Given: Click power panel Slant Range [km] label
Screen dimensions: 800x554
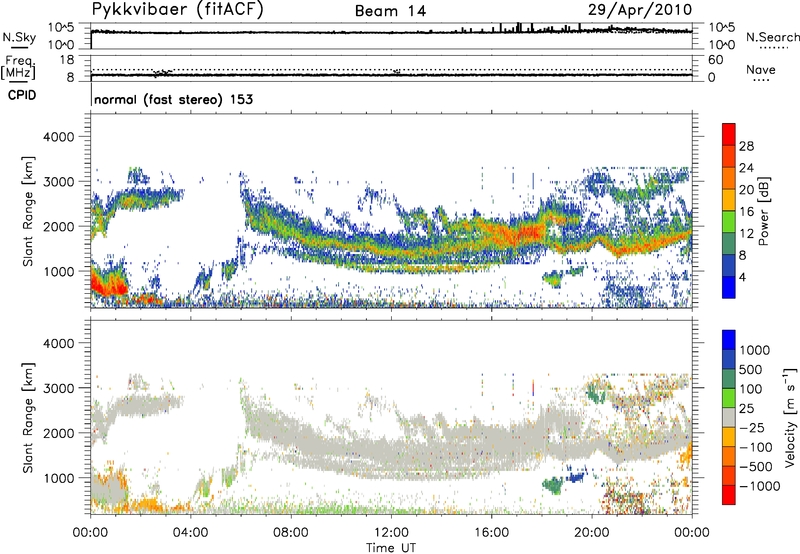Looking at the screenshot, I should coord(28,211).
